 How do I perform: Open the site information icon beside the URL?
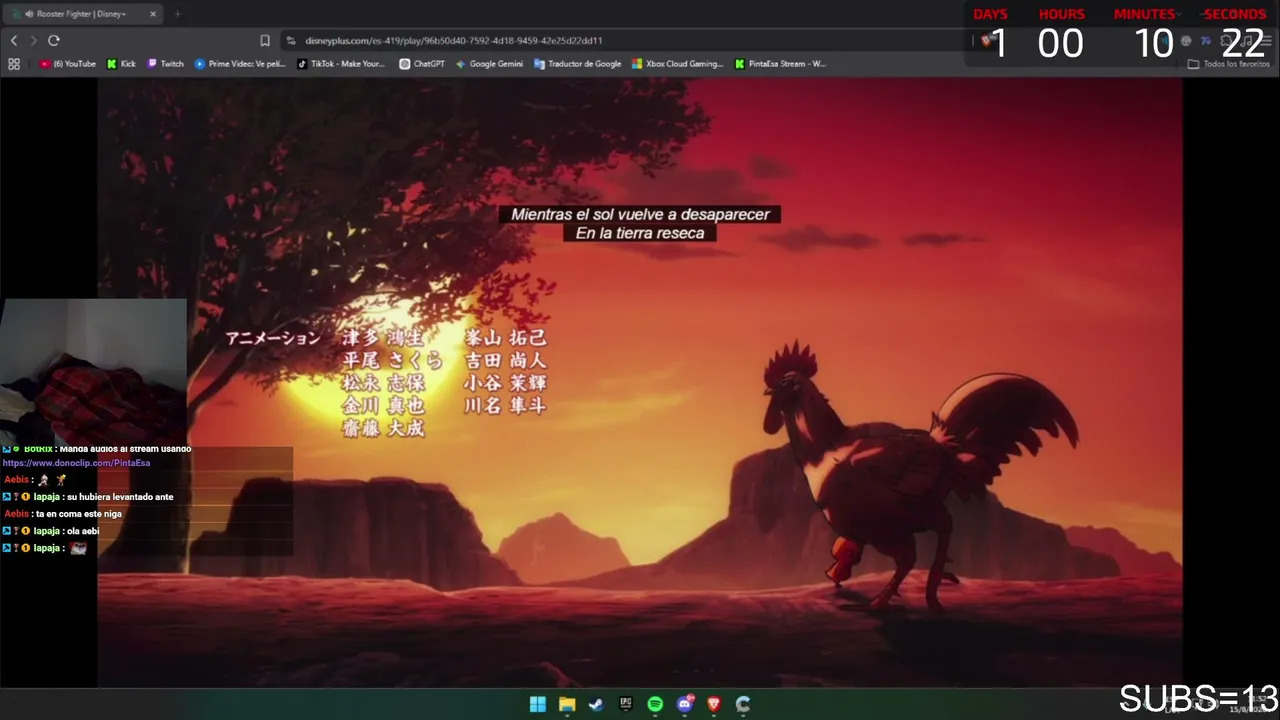point(291,41)
